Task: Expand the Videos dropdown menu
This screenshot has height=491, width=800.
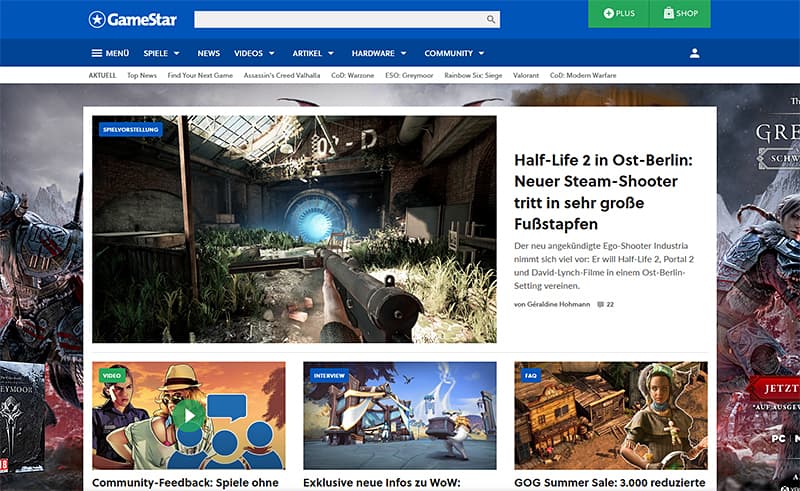Action: [x=254, y=53]
